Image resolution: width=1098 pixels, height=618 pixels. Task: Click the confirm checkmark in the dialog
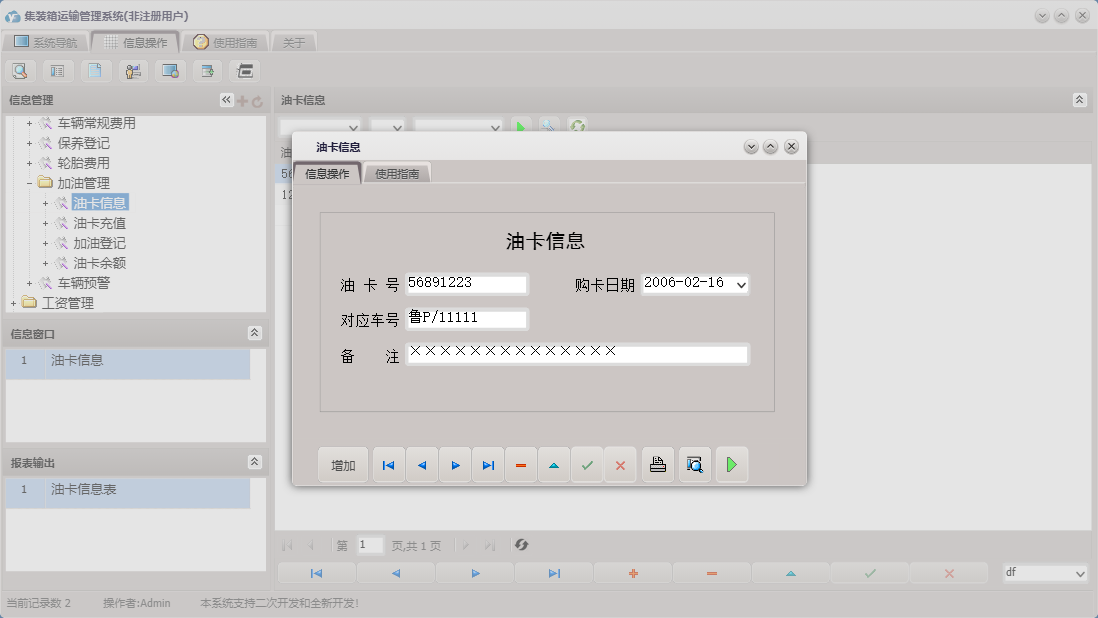pyautogui.click(x=587, y=464)
